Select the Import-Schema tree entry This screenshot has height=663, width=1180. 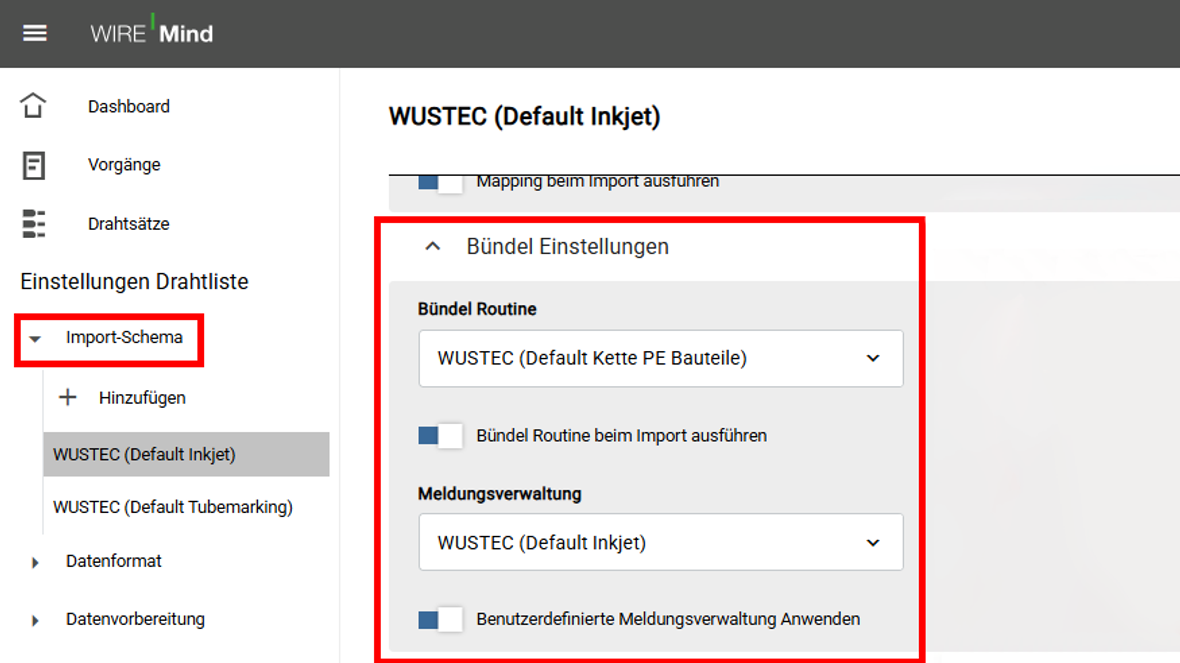(124, 337)
